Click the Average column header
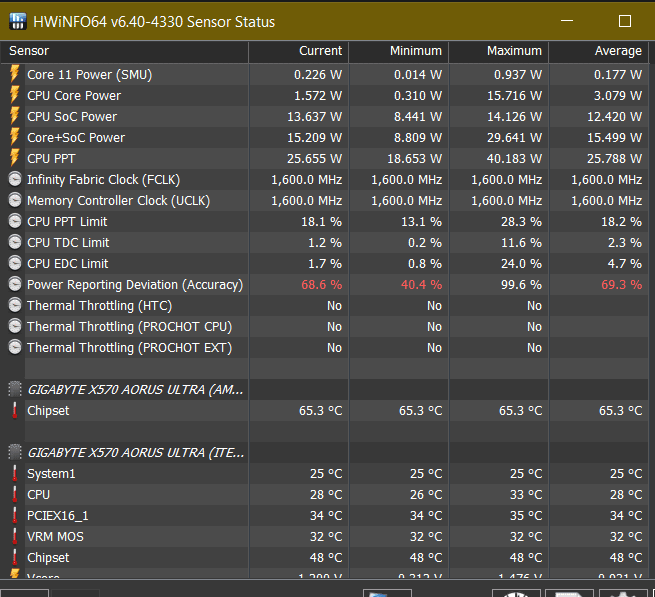Image resolution: width=655 pixels, height=597 pixels. tap(599, 51)
